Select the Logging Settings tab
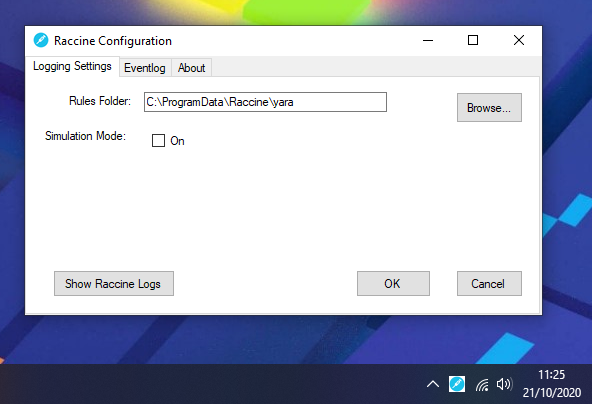Viewport: 592px width, 404px height. click(x=72, y=66)
